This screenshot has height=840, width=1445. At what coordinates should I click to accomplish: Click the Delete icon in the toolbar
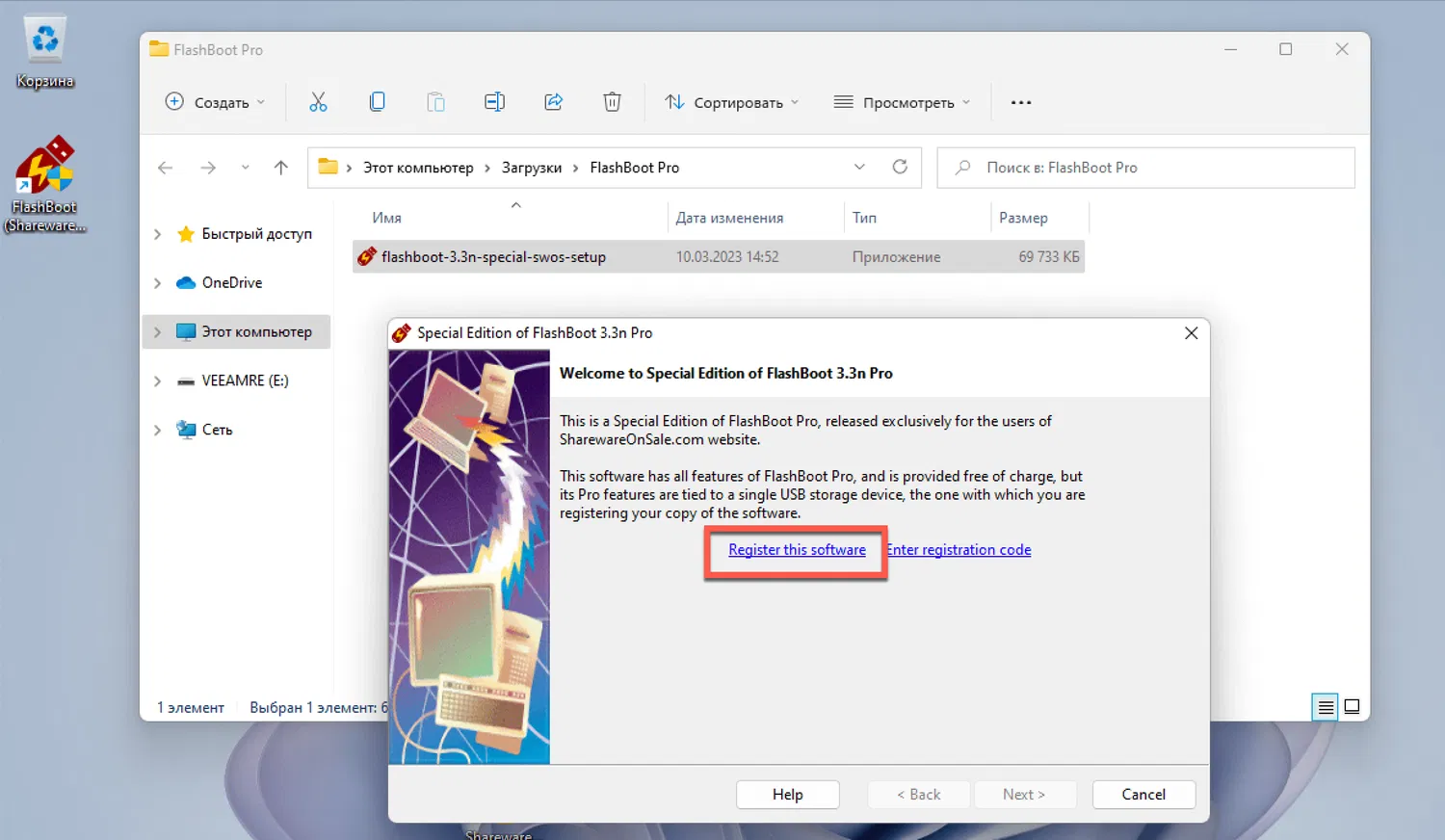(x=612, y=101)
